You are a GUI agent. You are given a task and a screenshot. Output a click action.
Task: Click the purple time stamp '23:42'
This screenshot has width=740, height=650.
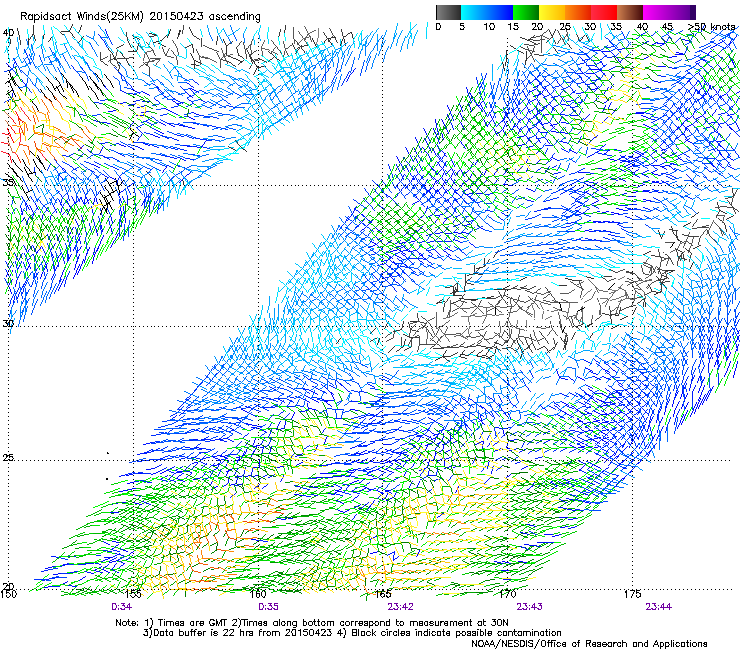[x=400, y=607]
